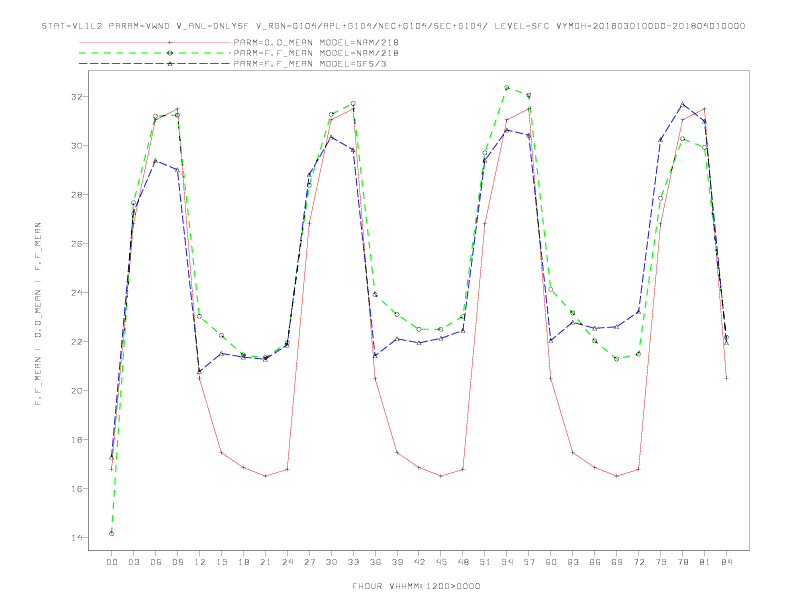Click x-axis forecast hour label 66
The width and height of the screenshot is (792, 612).
(x=595, y=562)
